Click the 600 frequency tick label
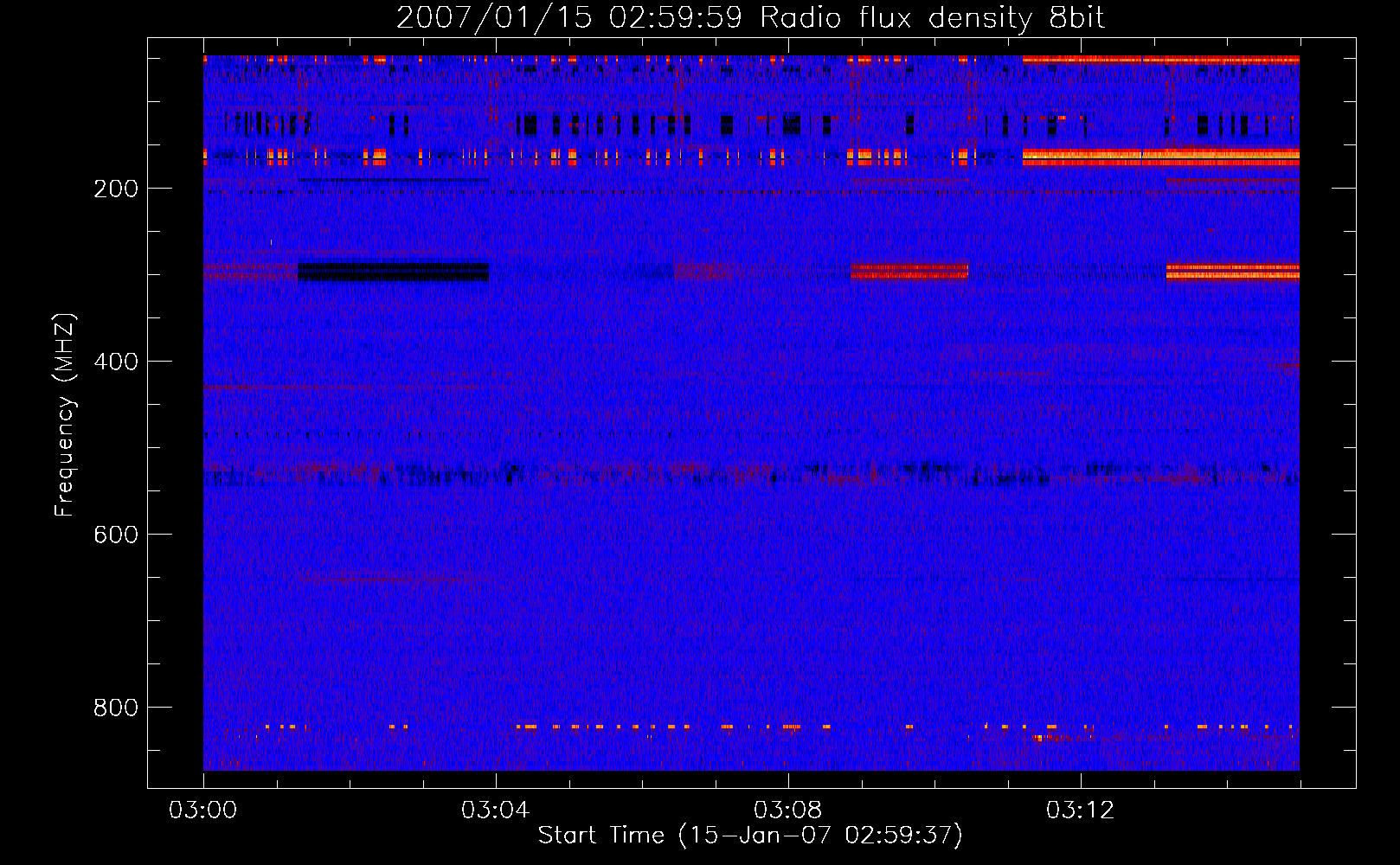1400x865 pixels. (x=116, y=535)
